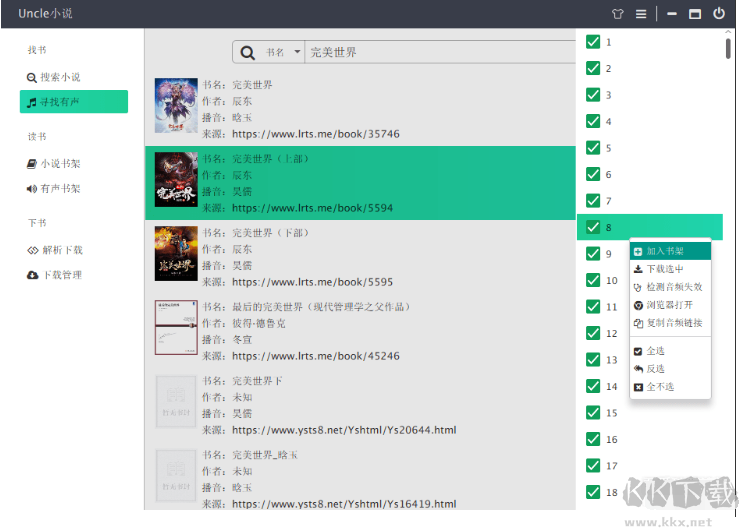Viewport: 739px width, 529px height.
Task: Toggle the checkbox for chapter 16
Action: [593, 439]
